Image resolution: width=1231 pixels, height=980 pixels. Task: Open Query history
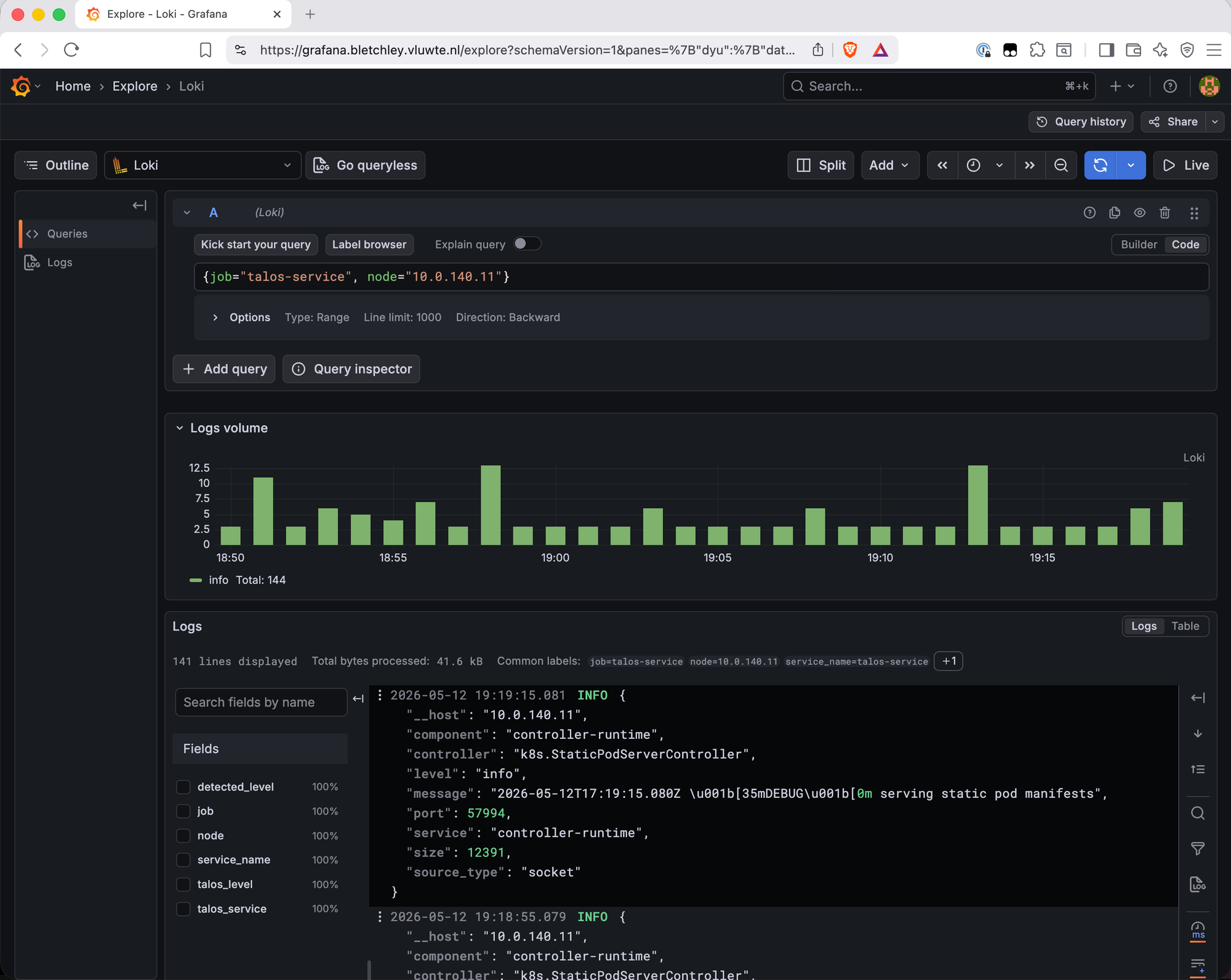click(x=1081, y=122)
